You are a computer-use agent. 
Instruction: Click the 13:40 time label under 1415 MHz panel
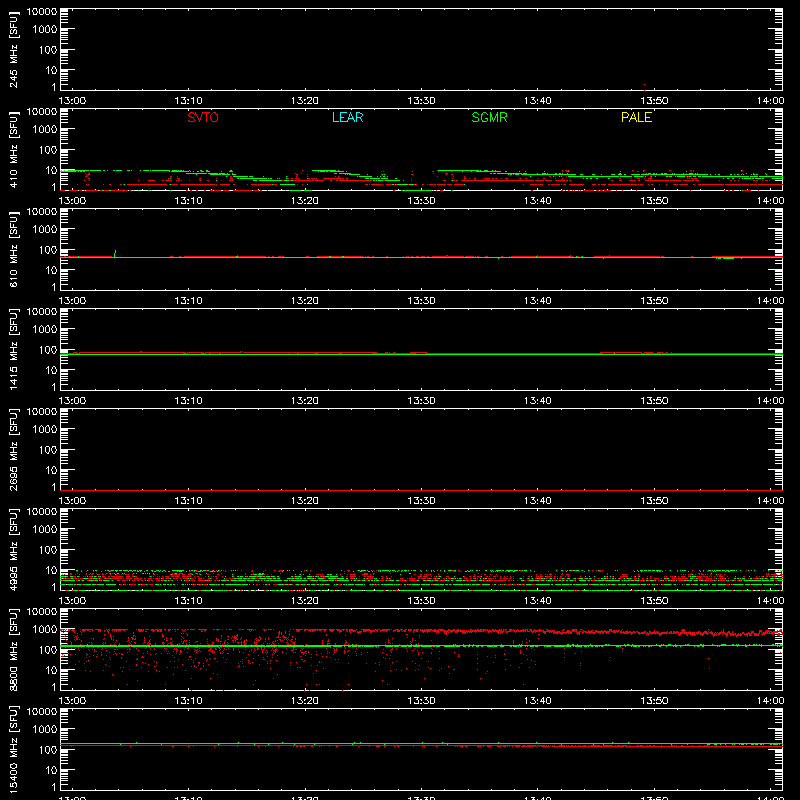538,401
